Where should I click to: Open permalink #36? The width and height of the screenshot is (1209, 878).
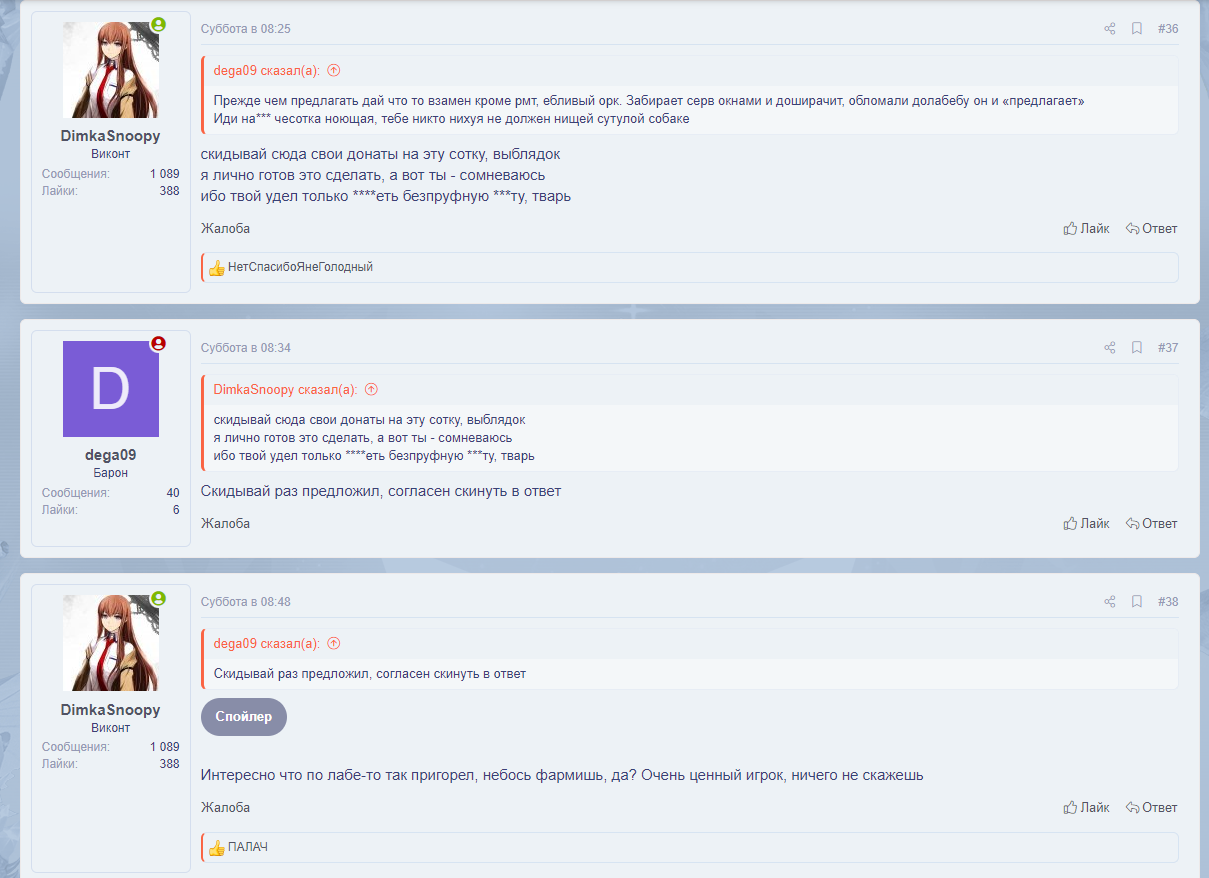(1168, 29)
